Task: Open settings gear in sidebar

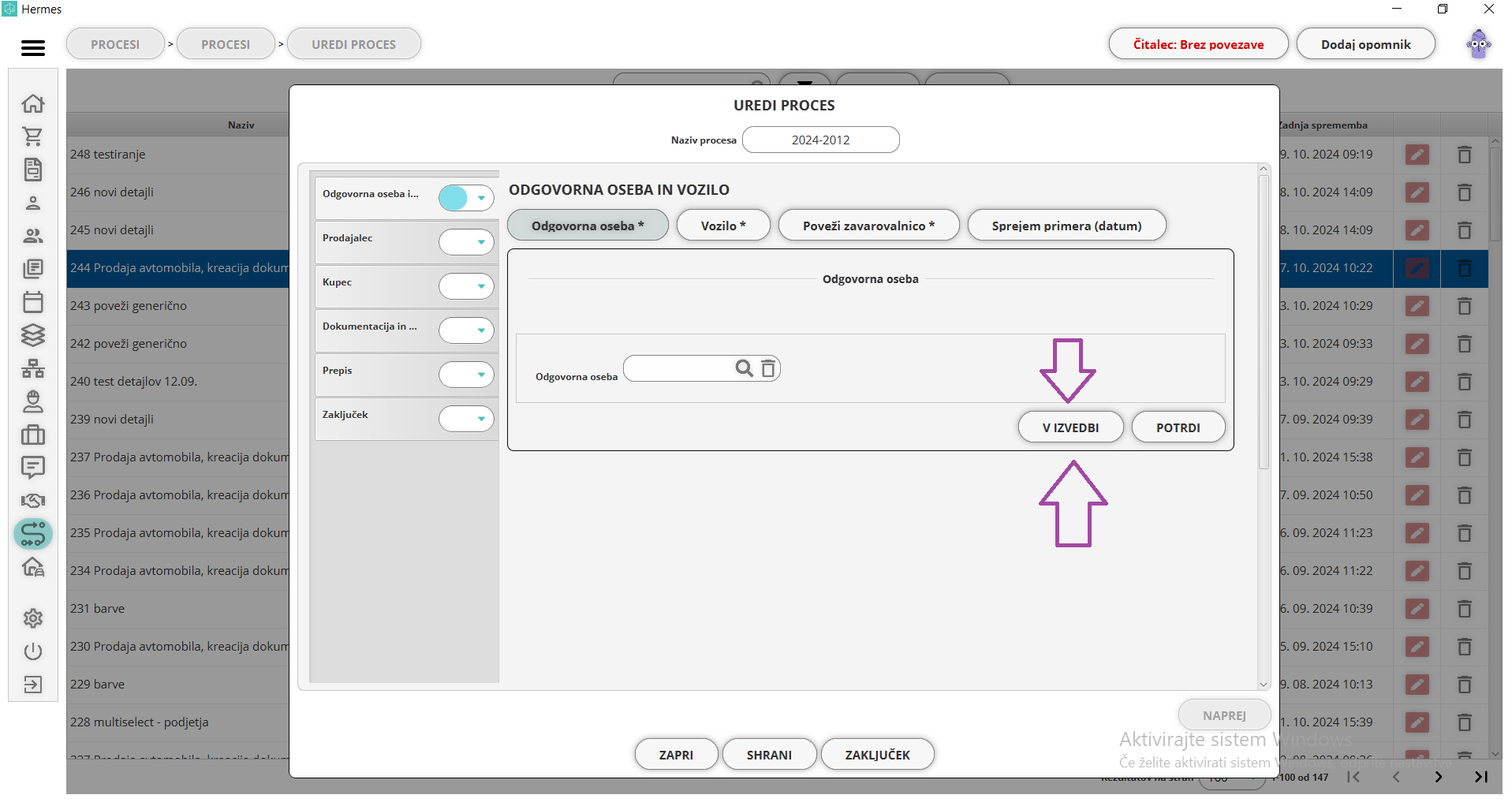Action: coord(33,618)
